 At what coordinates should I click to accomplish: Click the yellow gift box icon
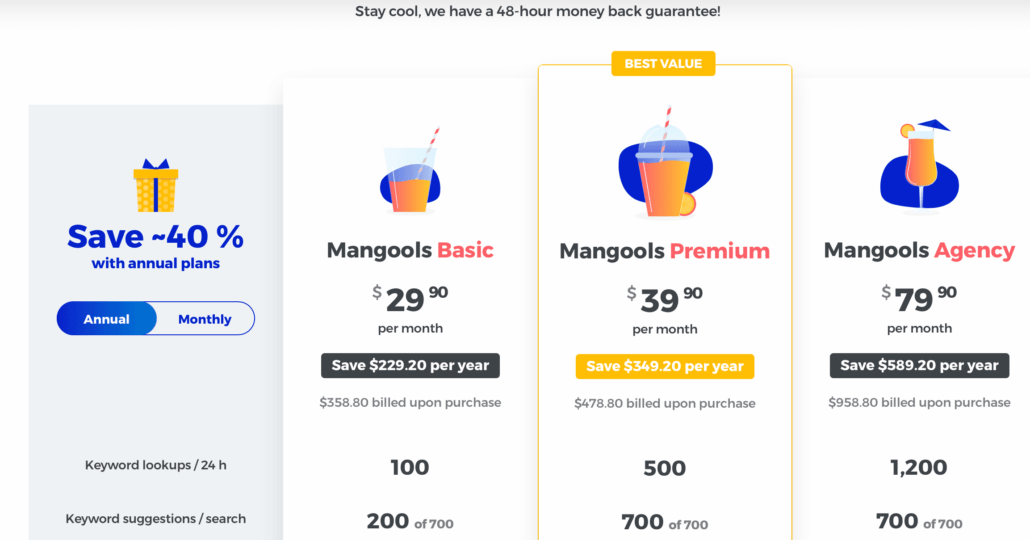(156, 185)
